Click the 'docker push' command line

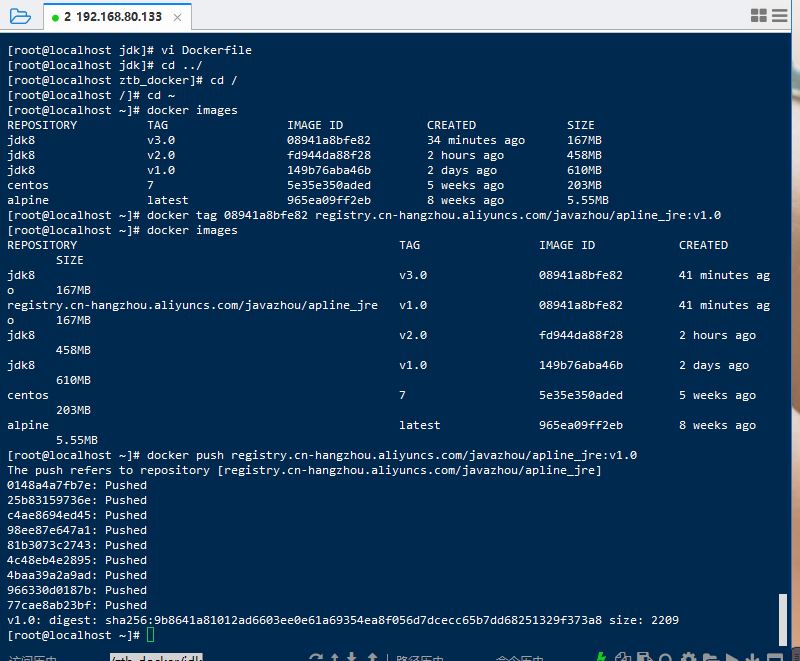tap(322, 455)
